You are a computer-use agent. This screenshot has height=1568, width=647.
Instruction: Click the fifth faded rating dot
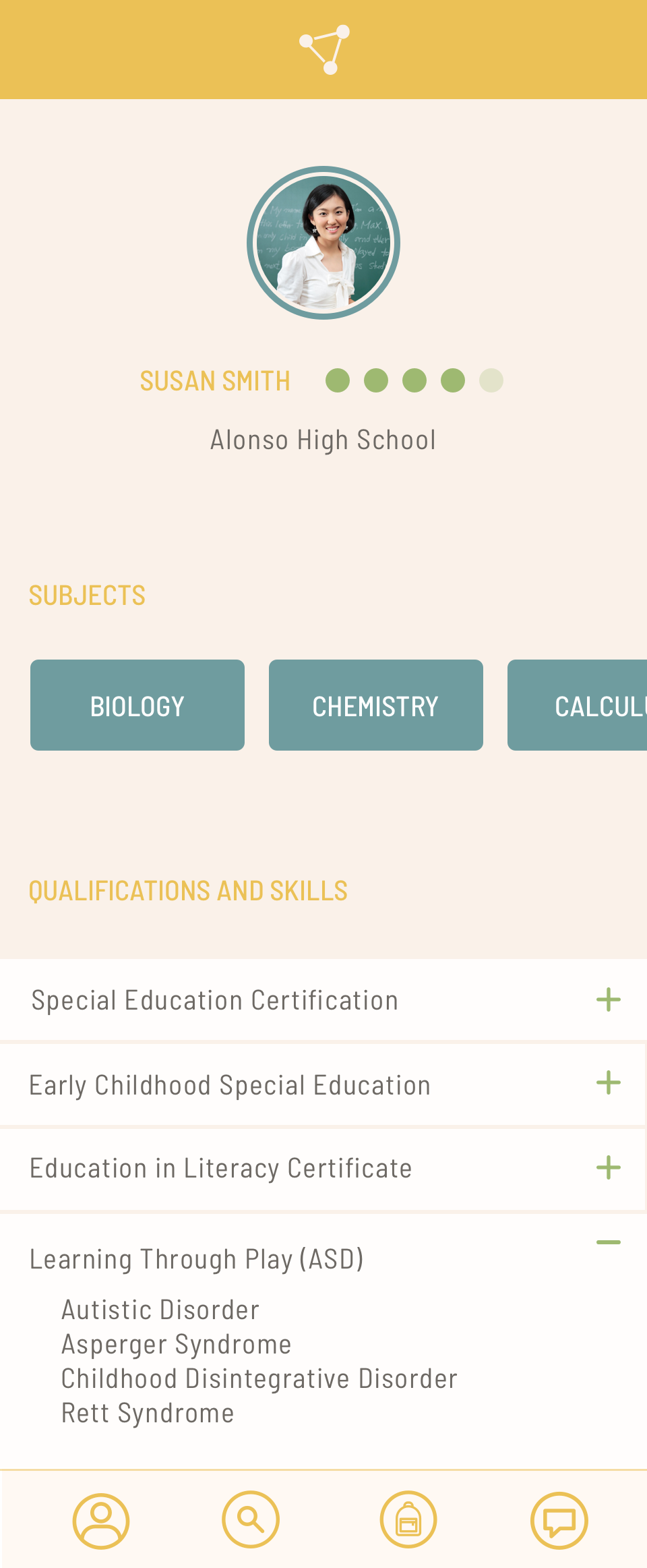point(491,380)
